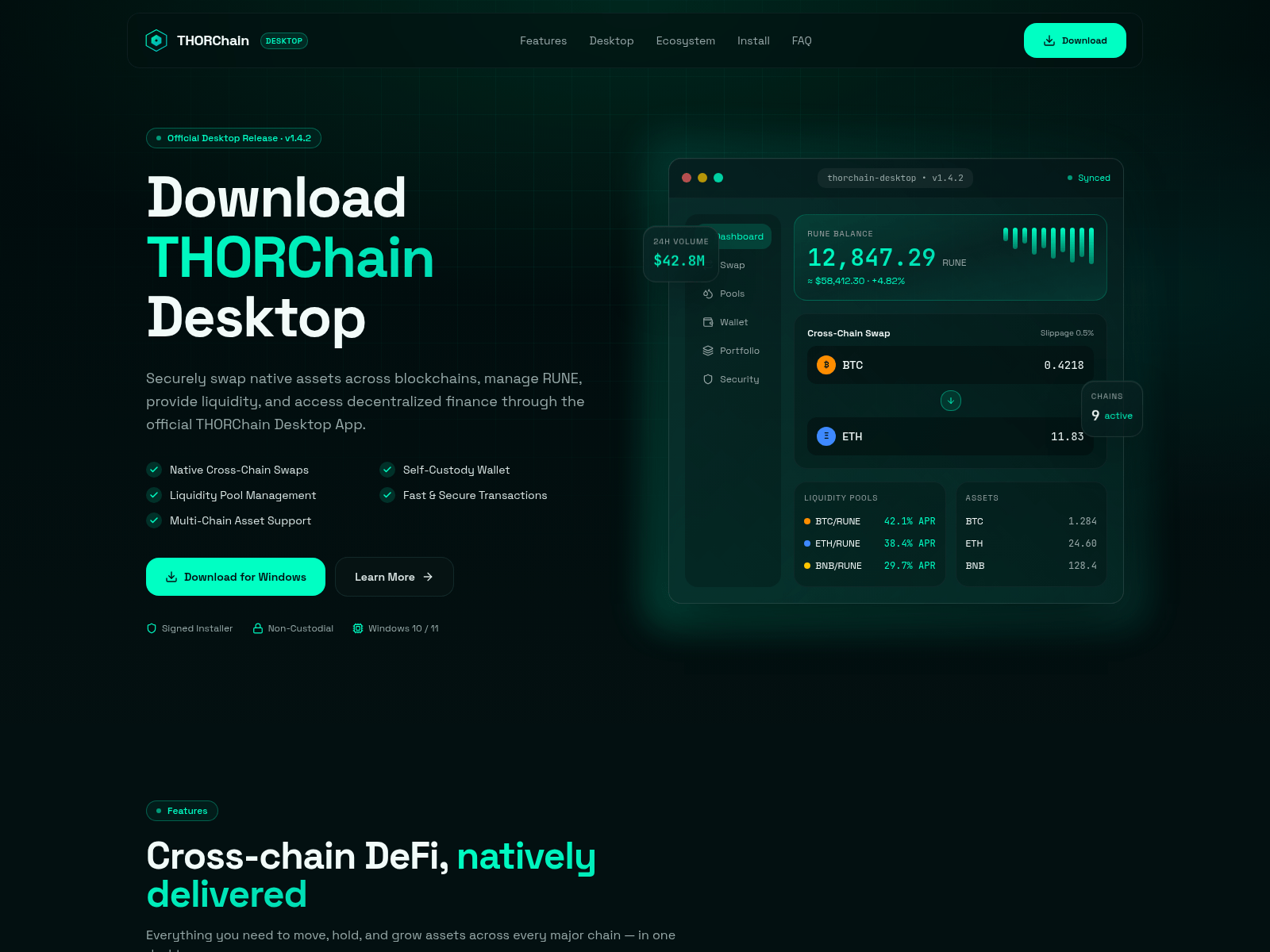Click the yellow dot of BNB/RUNE pool

(x=807, y=566)
